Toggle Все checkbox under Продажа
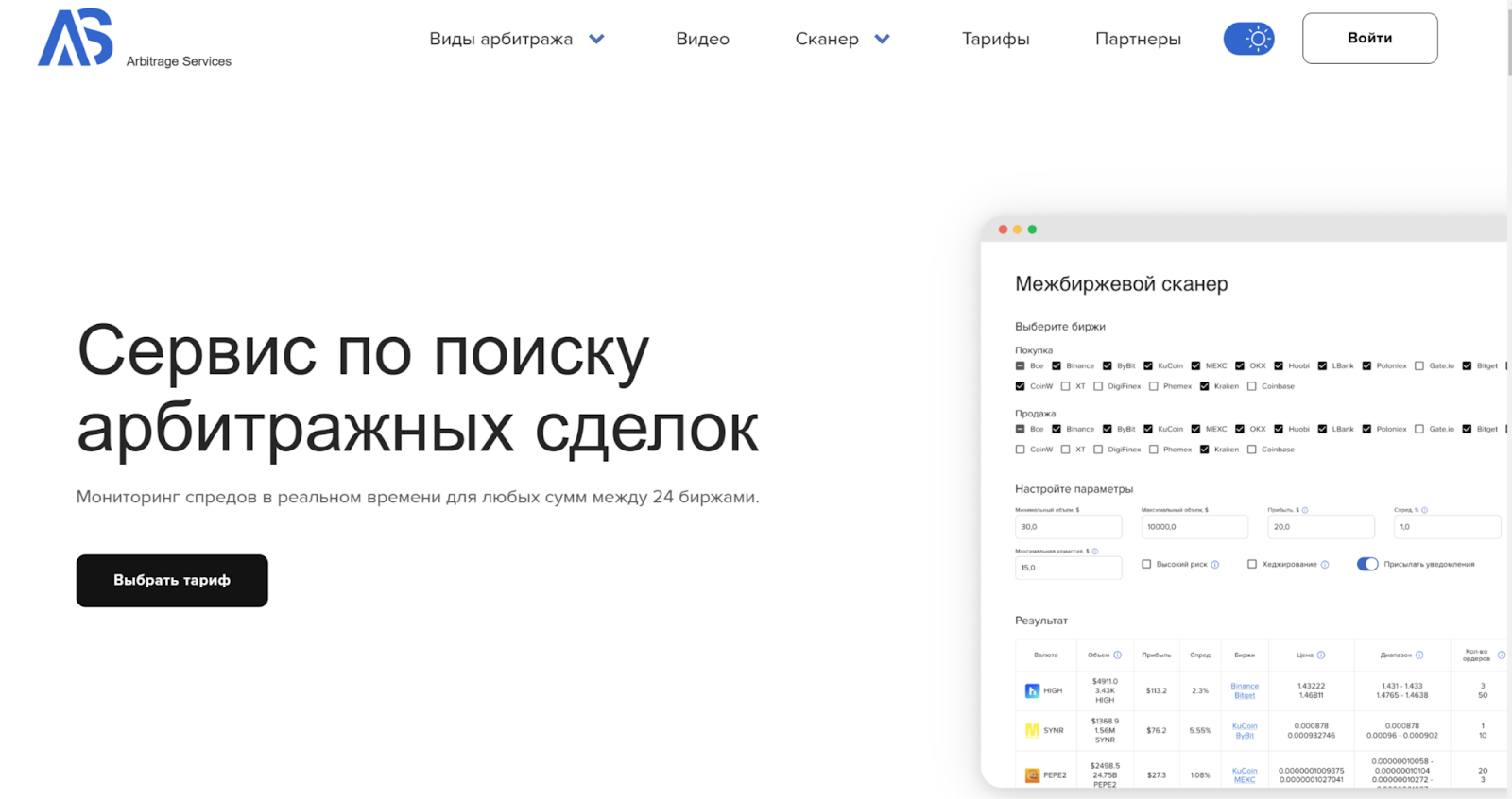This screenshot has width=1512, height=799. pyautogui.click(x=1020, y=430)
